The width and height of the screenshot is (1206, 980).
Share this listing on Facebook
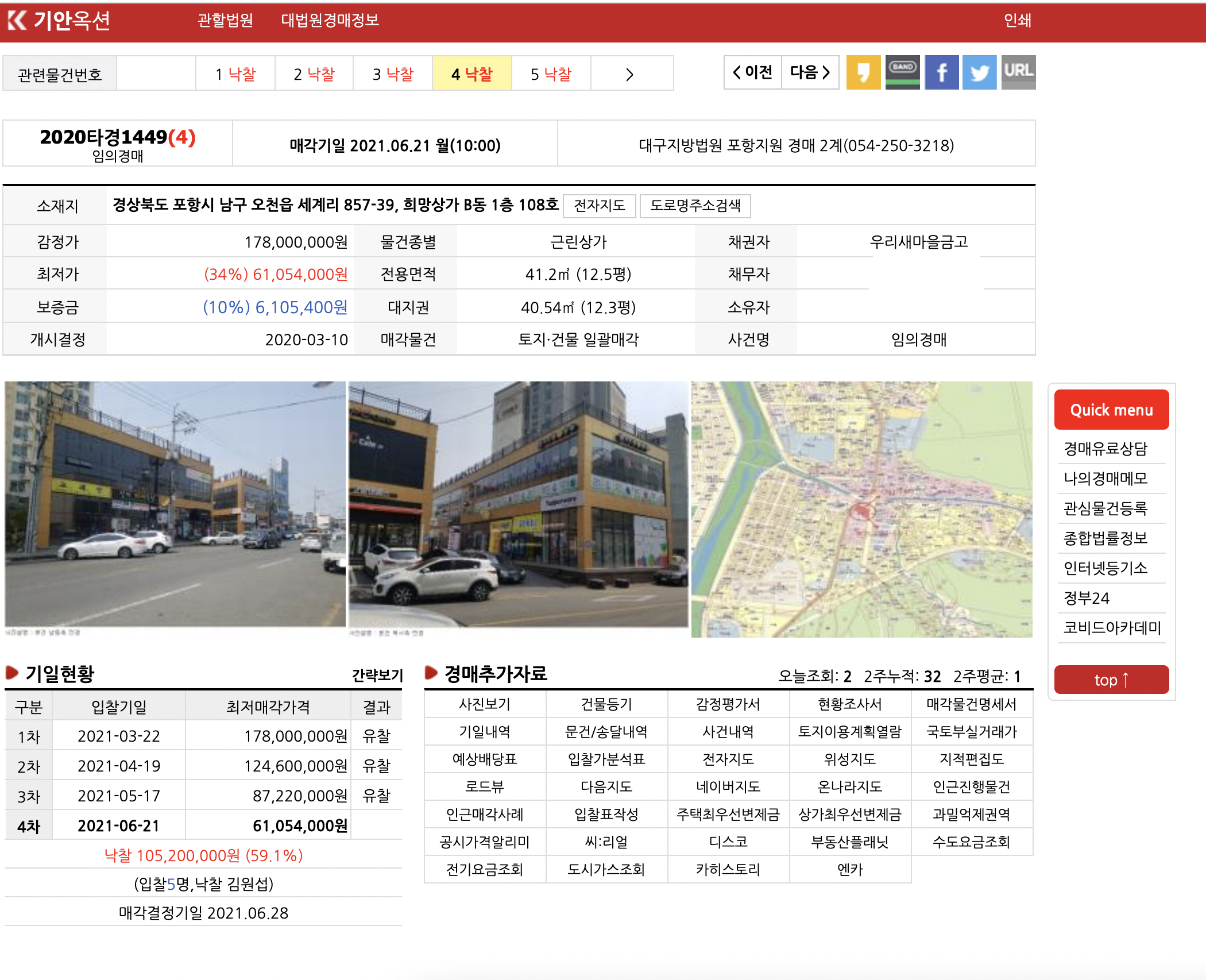pos(941,72)
